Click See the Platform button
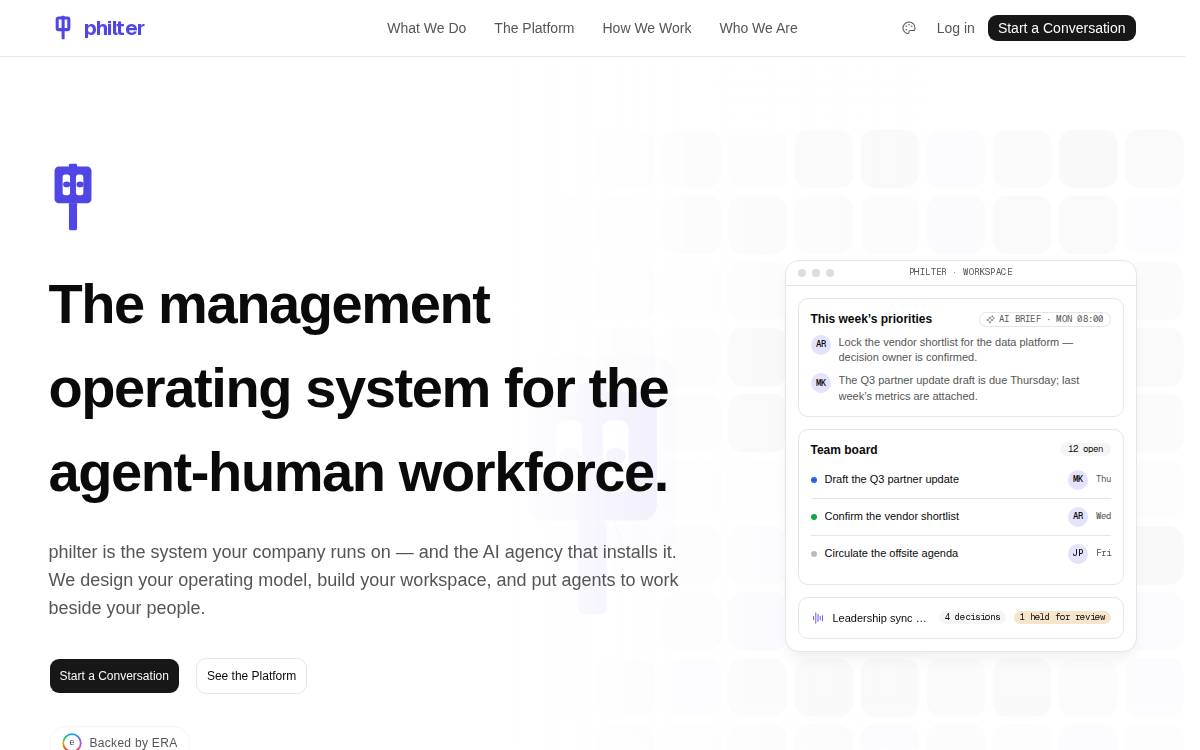Viewport: 1200px width, 750px height. [x=251, y=676]
